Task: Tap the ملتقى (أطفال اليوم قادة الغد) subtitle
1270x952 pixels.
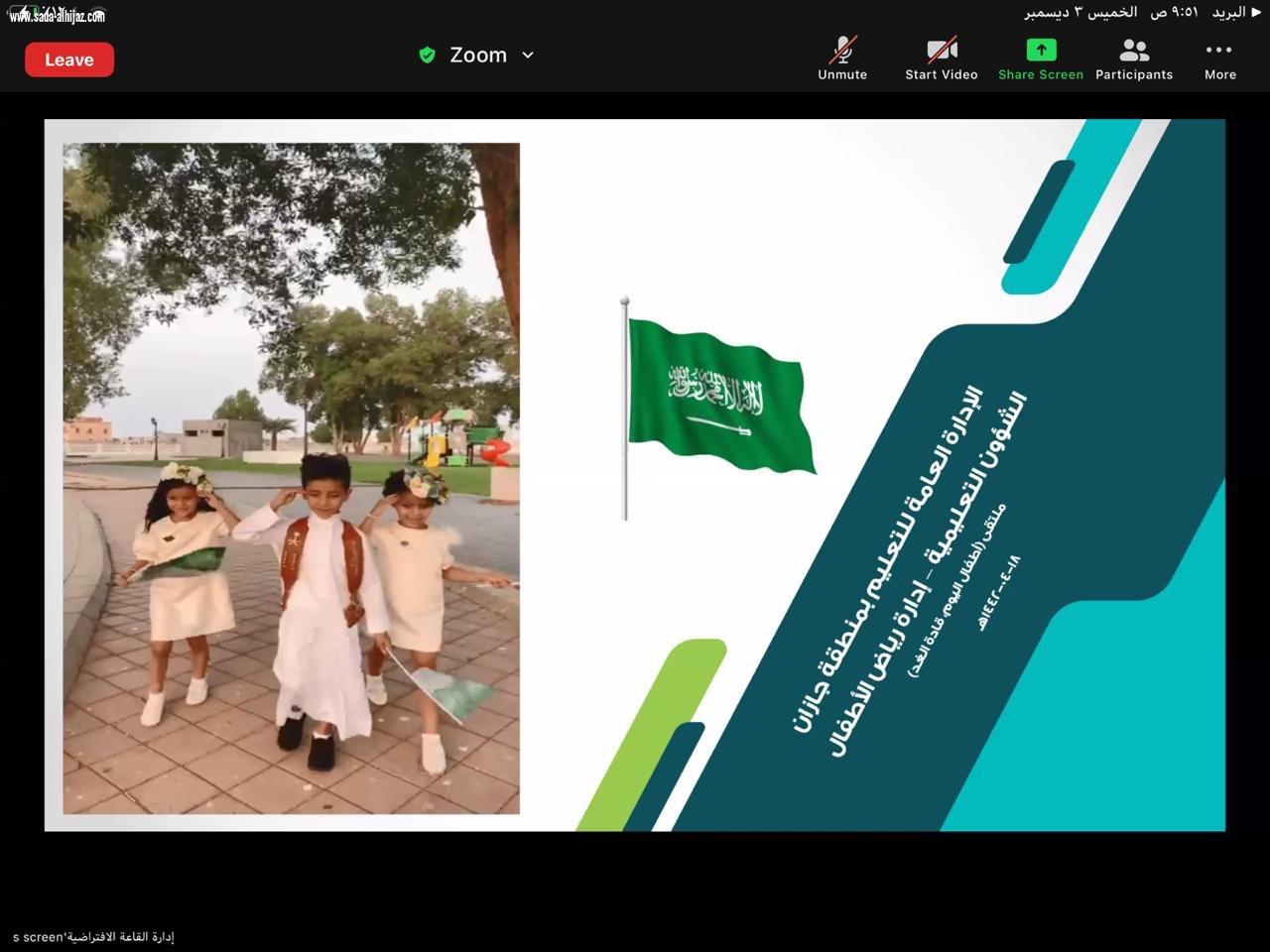Action: tap(958, 589)
